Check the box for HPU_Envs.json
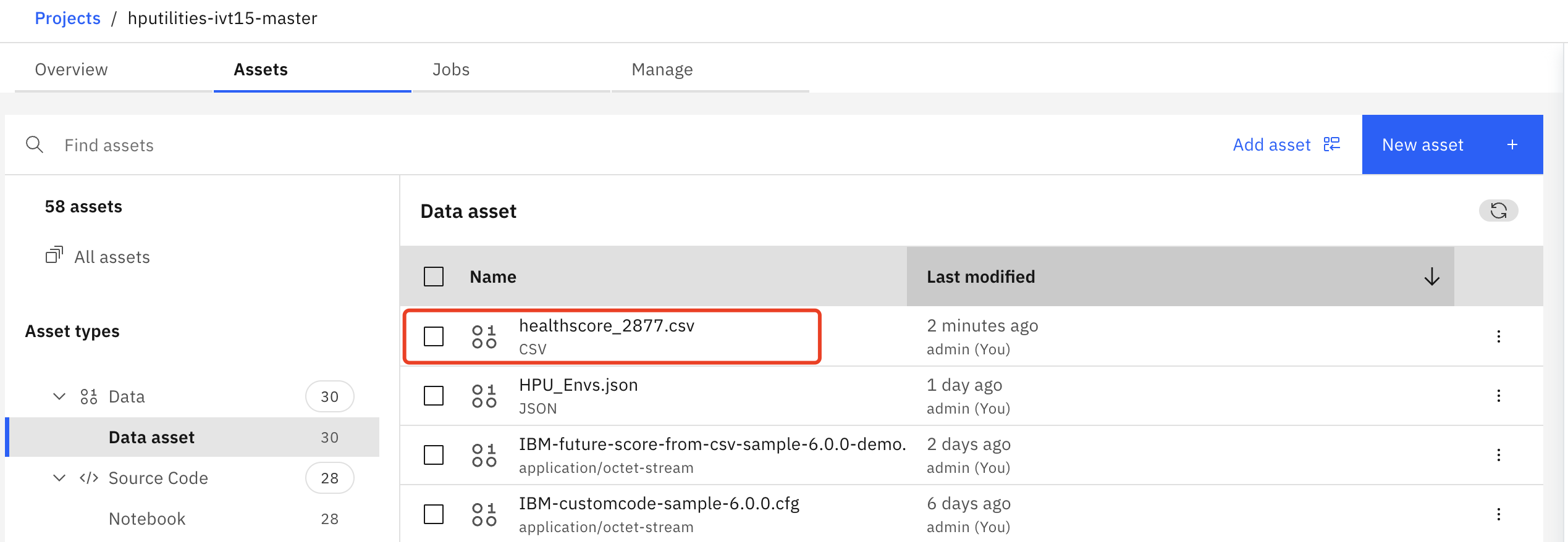Viewport: 1568px width, 542px height. click(434, 396)
